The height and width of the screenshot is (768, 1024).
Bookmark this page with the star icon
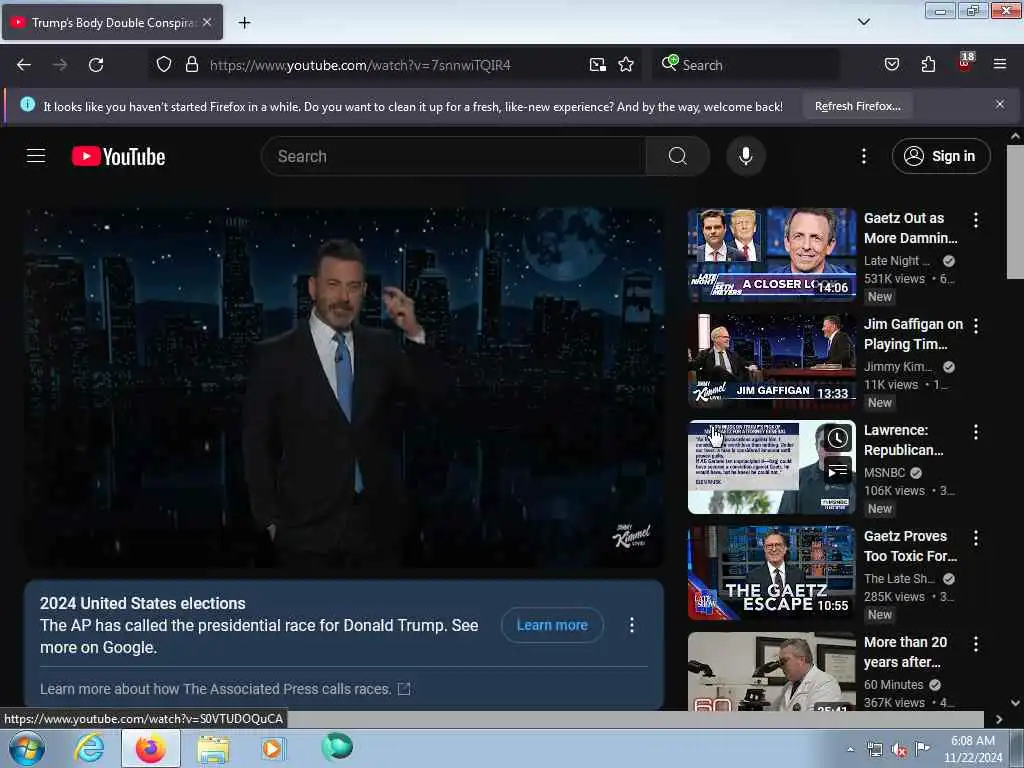click(626, 65)
